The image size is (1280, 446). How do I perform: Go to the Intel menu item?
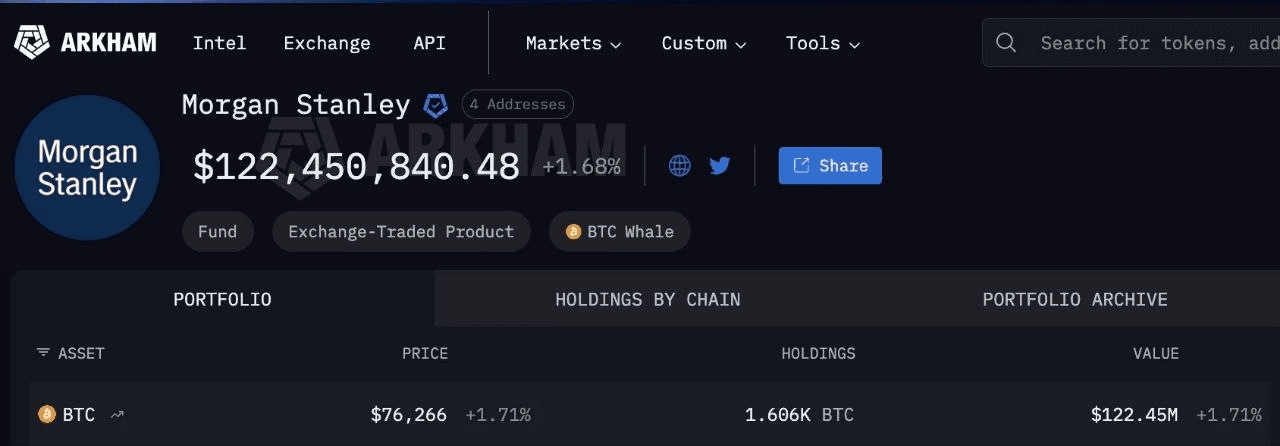point(219,43)
